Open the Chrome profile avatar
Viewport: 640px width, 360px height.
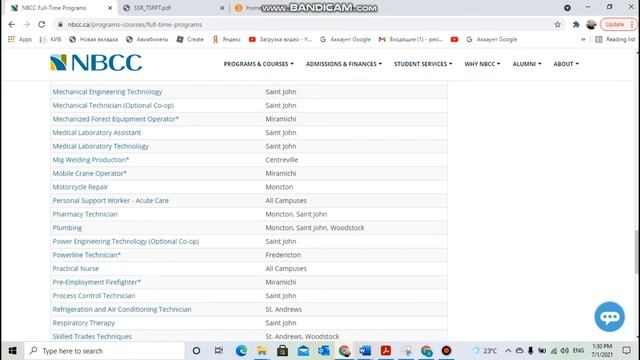tap(591, 24)
